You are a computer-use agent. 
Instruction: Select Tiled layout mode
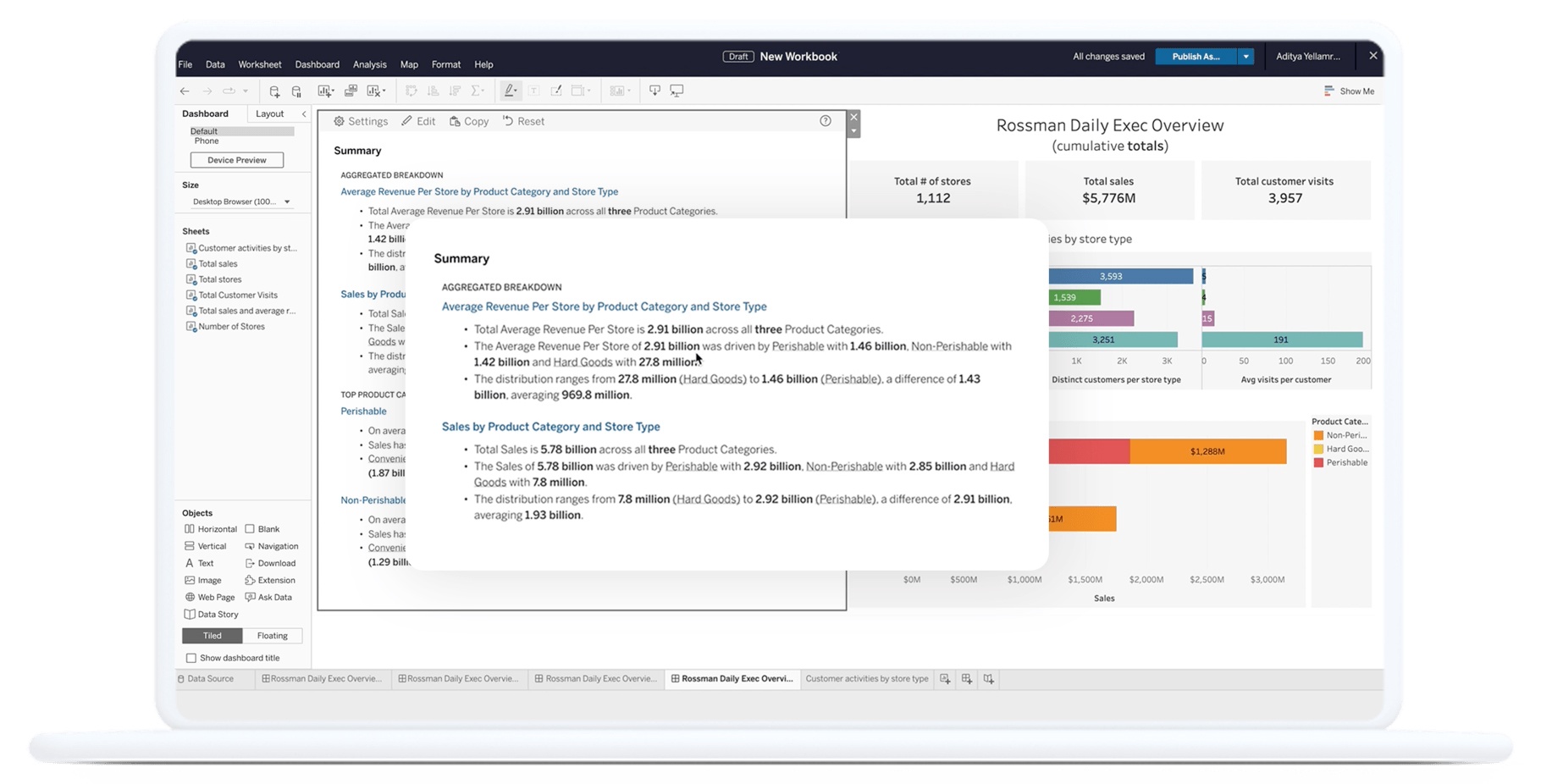point(212,636)
